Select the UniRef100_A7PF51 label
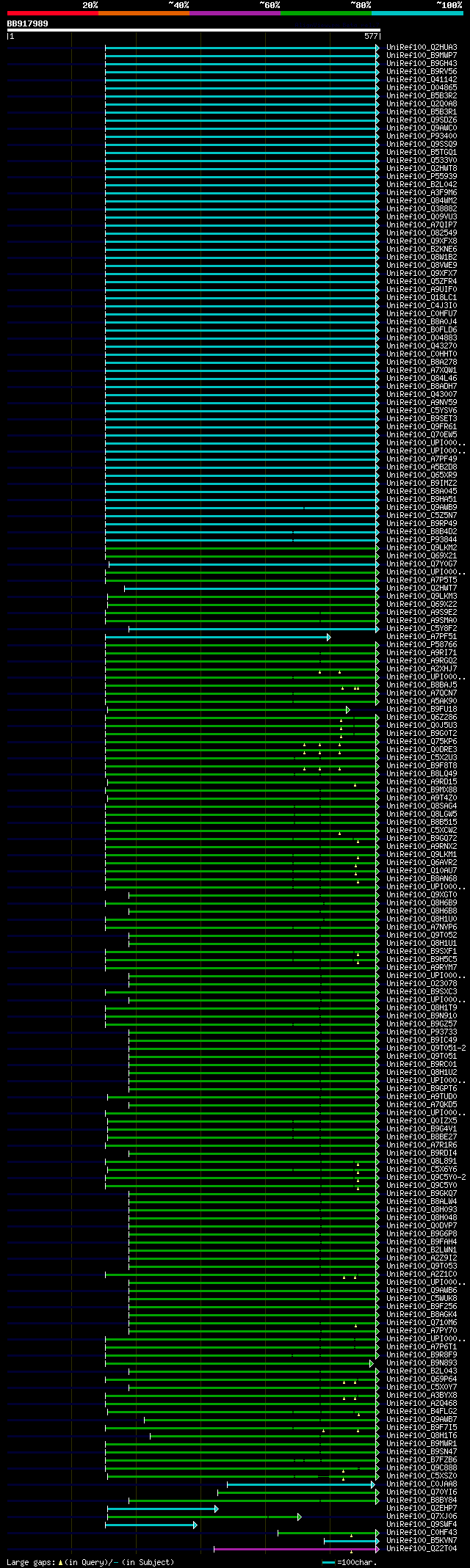Viewport: 470px width, 1568px height. point(422,637)
